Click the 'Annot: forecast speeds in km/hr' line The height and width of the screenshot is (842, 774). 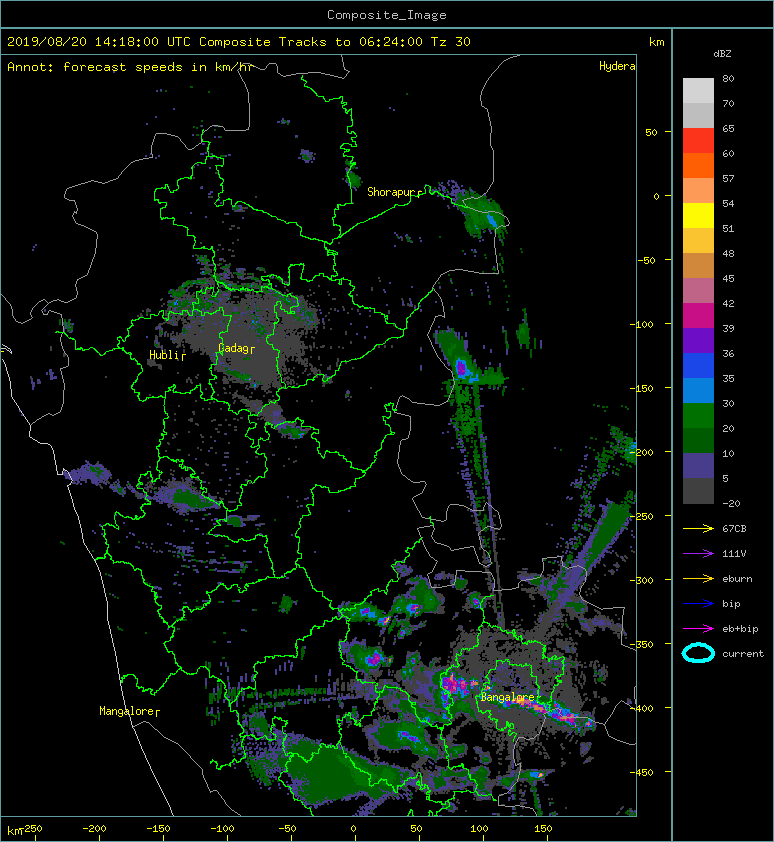(x=130, y=67)
